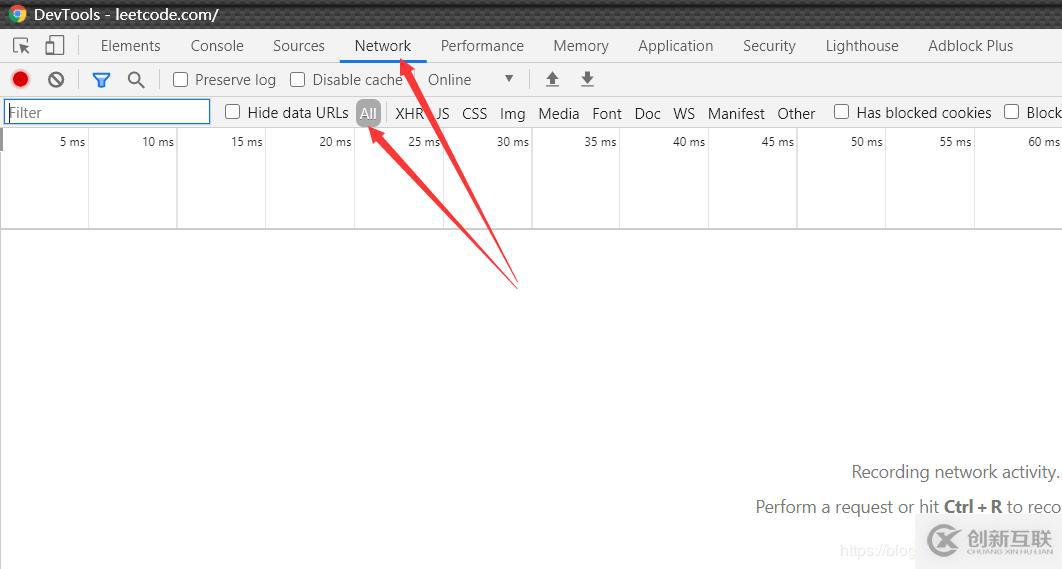Filter requests by CSS type

coord(475,113)
